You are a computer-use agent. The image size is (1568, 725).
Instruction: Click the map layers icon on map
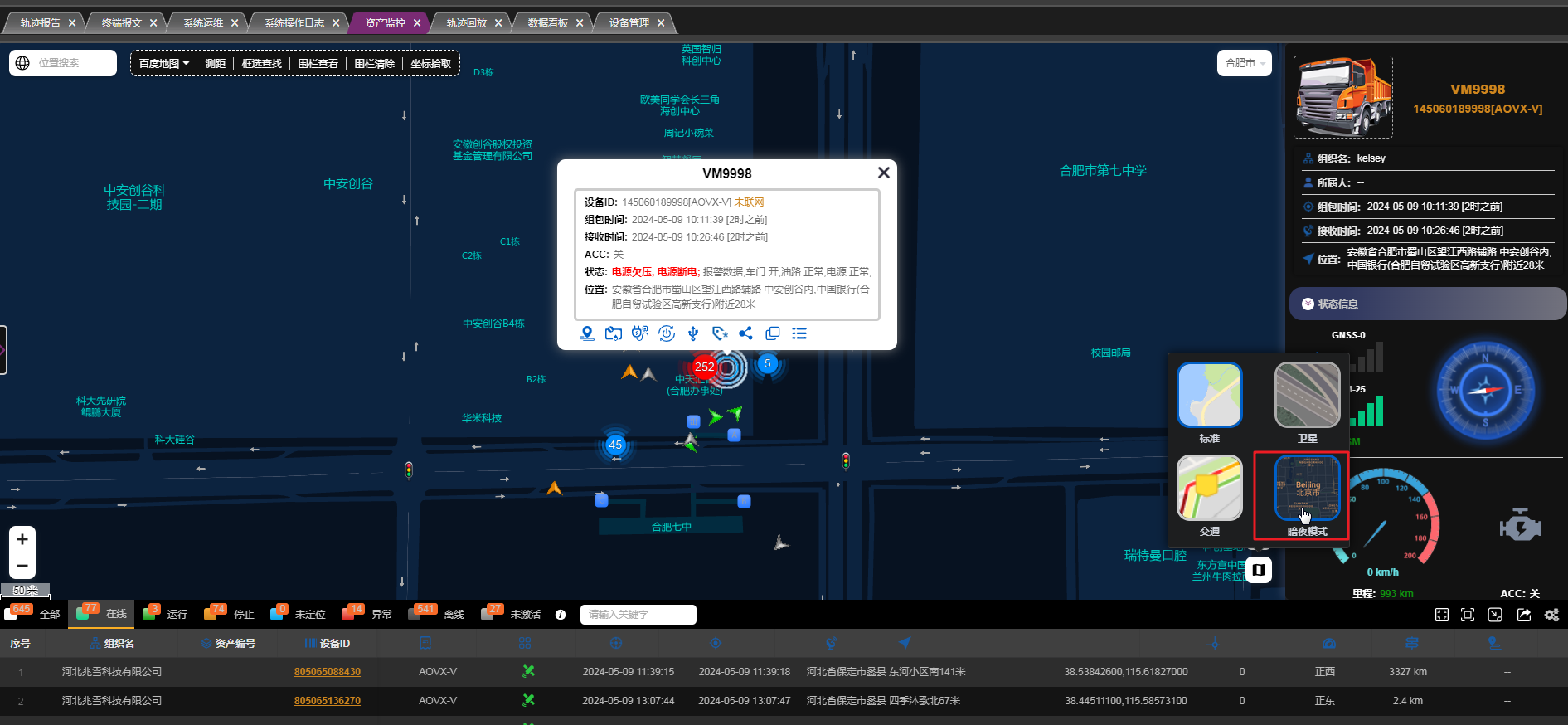click(x=1259, y=569)
